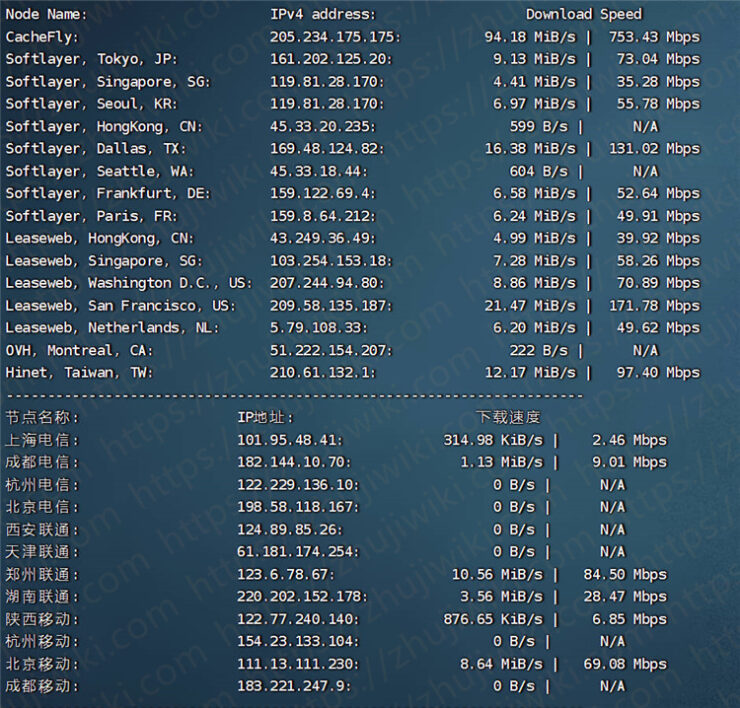Select IP address 161.202.125.20
The width and height of the screenshot is (740, 708).
click(331, 59)
